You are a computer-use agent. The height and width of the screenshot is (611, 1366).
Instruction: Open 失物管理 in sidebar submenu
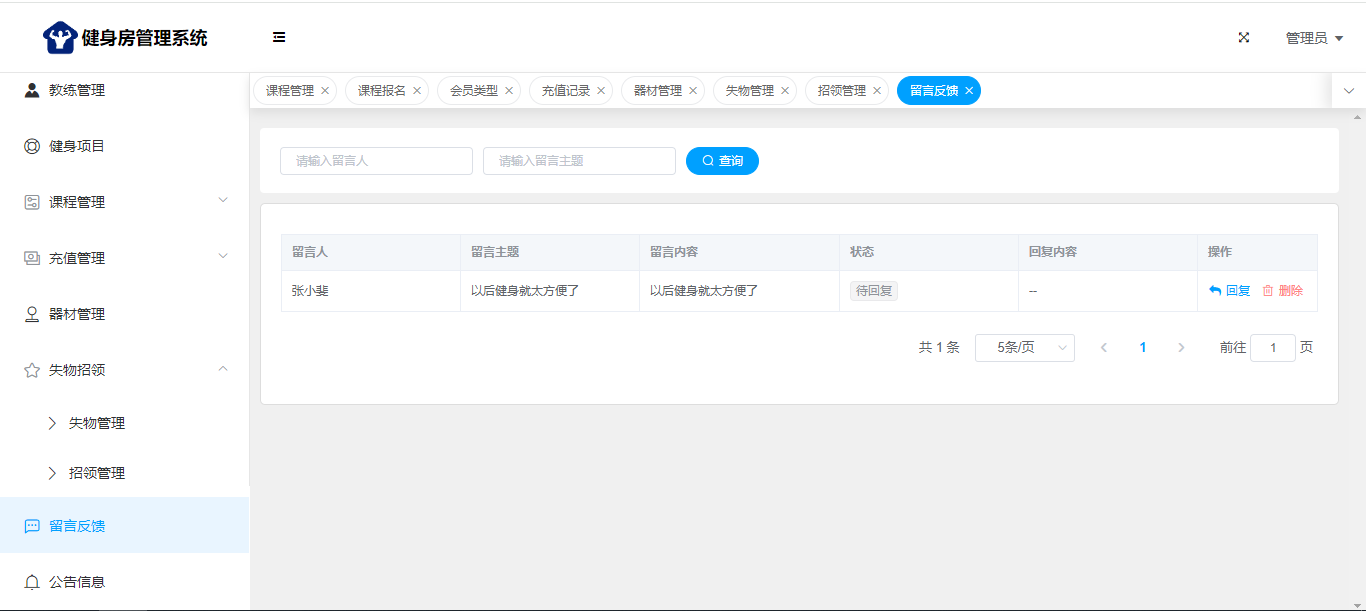tap(97, 423)
